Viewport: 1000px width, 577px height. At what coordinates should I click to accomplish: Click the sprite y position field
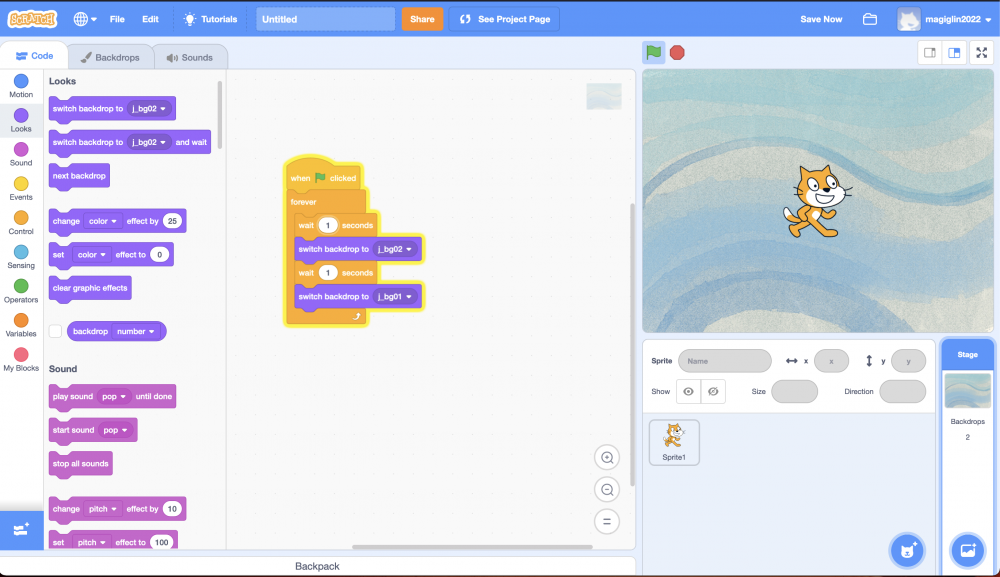tap(908, 361)
